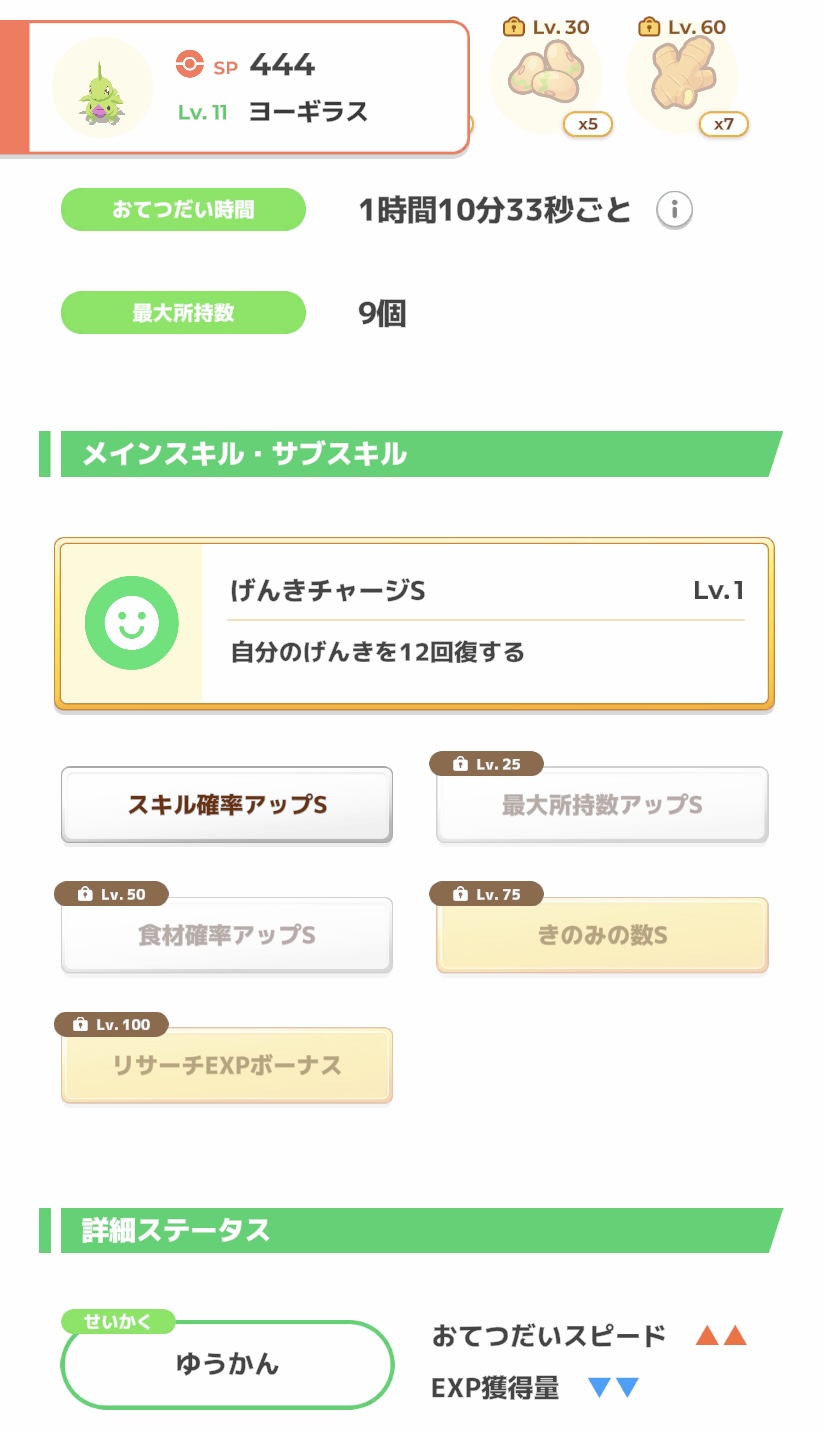Tap the 最大所持数 green label

click(x=183, y=313)
